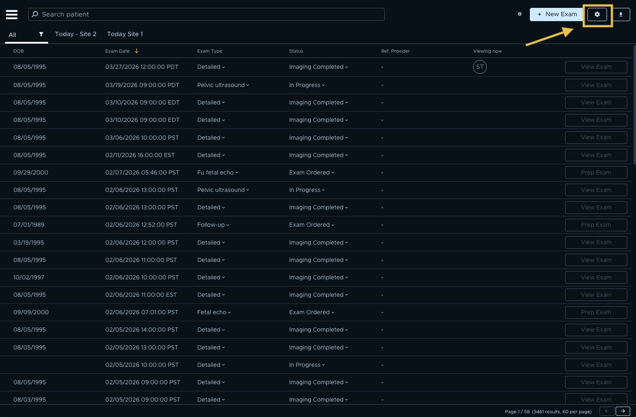636x417 pixels.
Task: Open Fu fetal echo exam type dropdown
Action: point(218,172)
